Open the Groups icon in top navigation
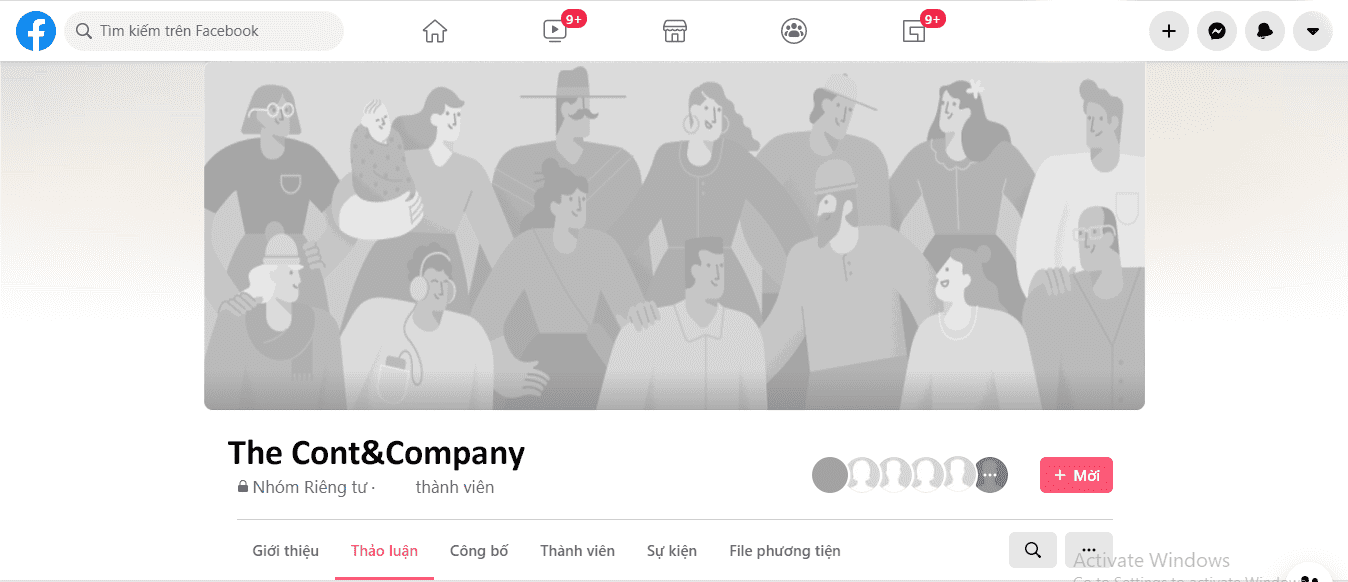 tap(794, 31)
